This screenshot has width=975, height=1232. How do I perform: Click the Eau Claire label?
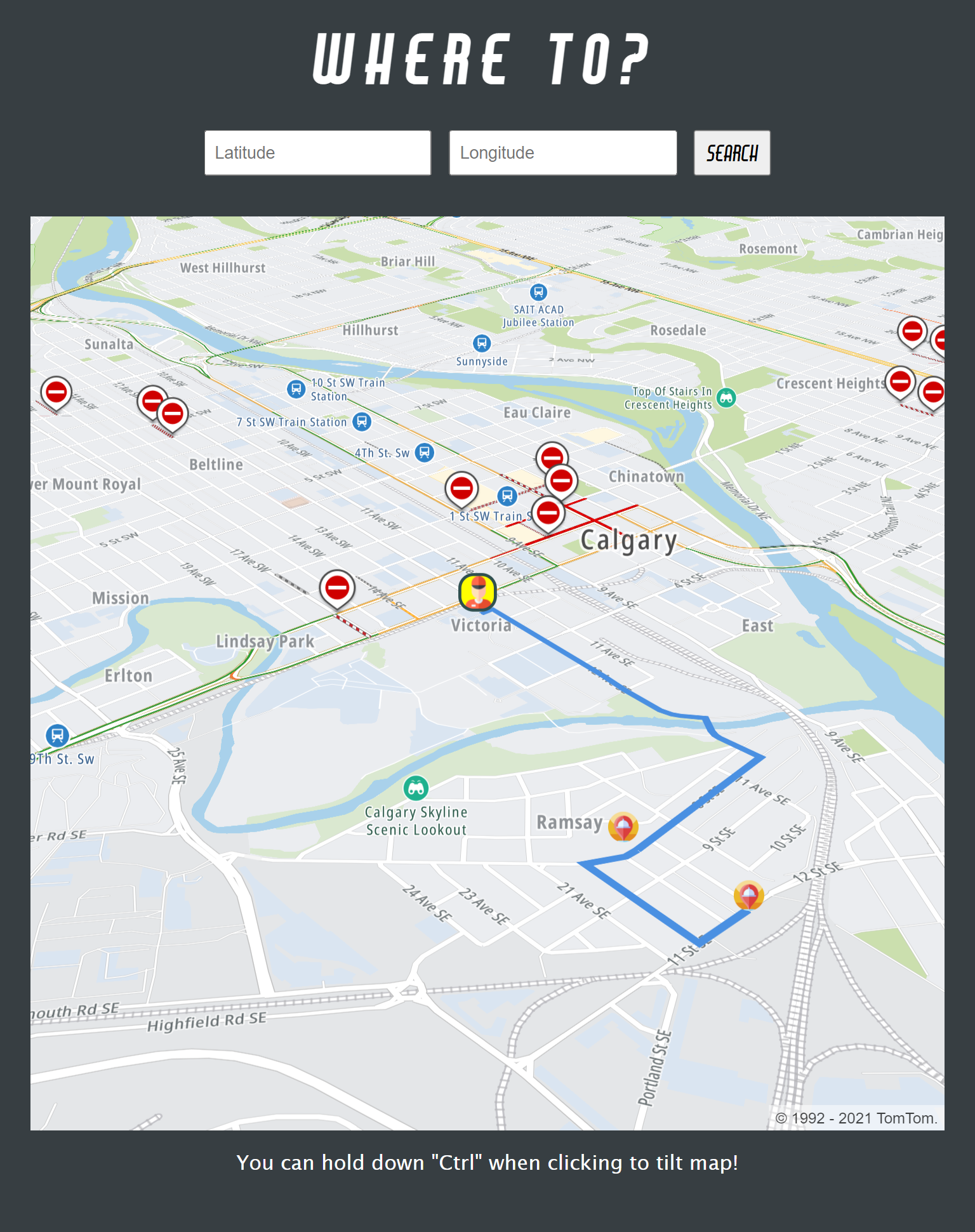[537, 413]
